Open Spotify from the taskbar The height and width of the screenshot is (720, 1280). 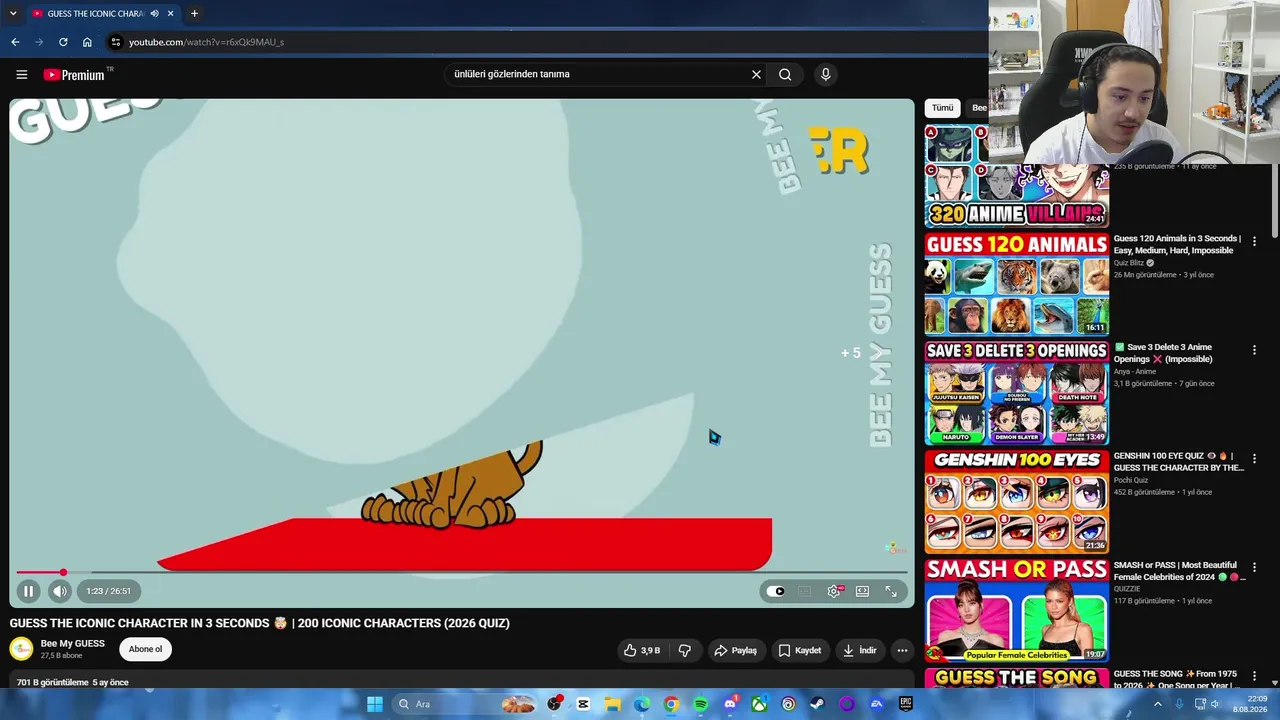click(700, 704)
